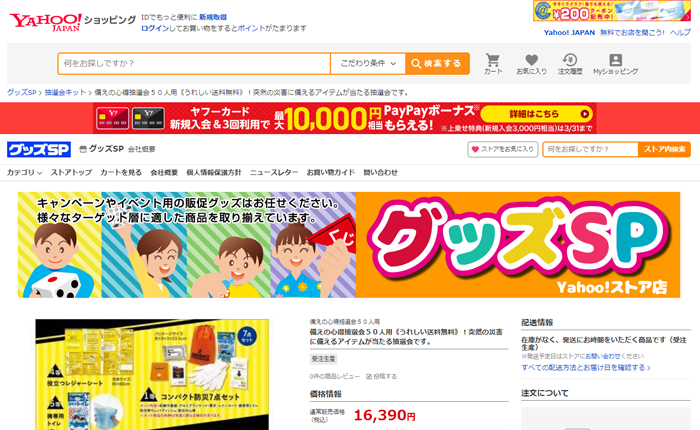This screenshot has width=700, height=430.
Task: Click the 検索する search button
Action: pos(437,63)
